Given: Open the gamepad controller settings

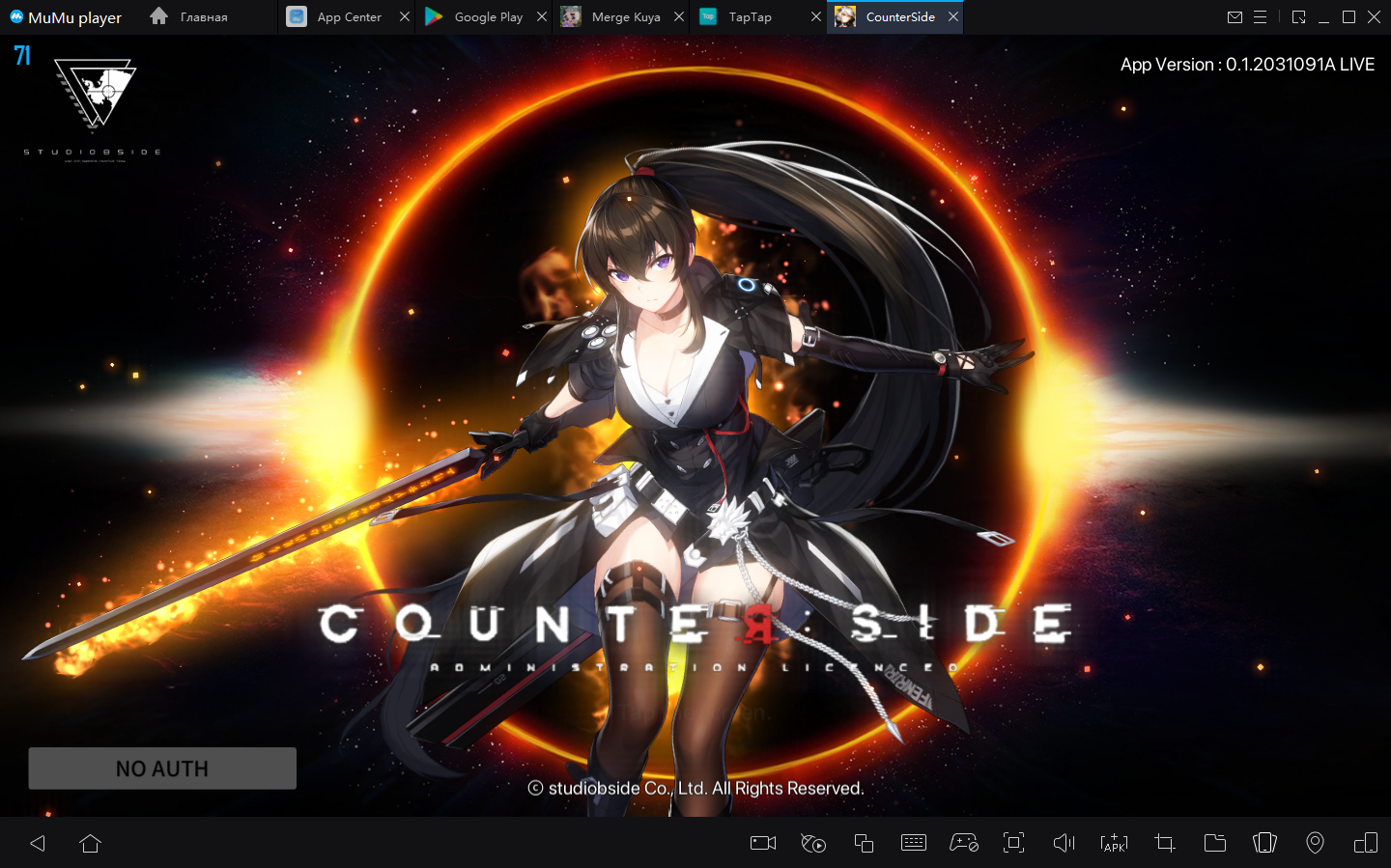Looking at the screenshot, I should click(964, 843).
